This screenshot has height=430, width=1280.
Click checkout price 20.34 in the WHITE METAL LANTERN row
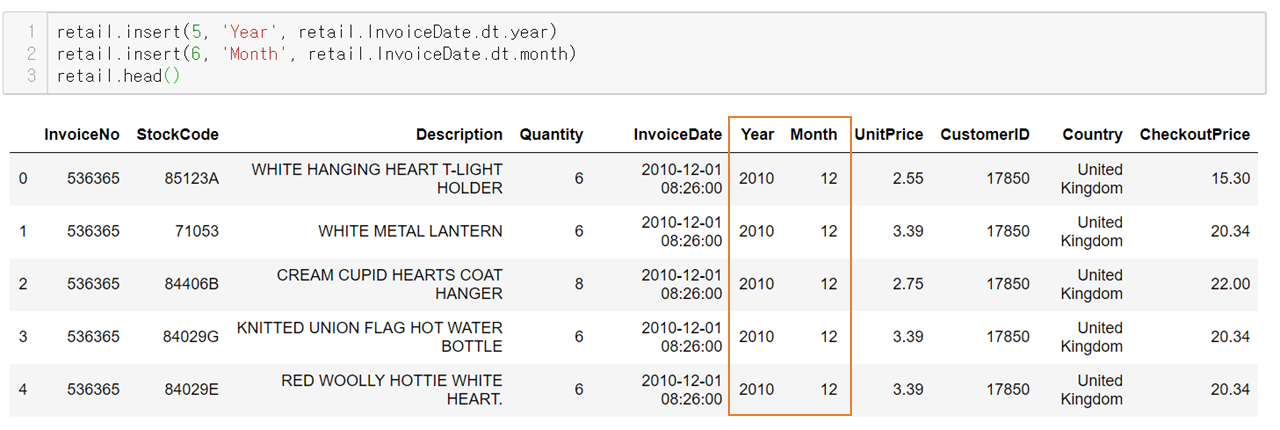(x=1230, y=231)
